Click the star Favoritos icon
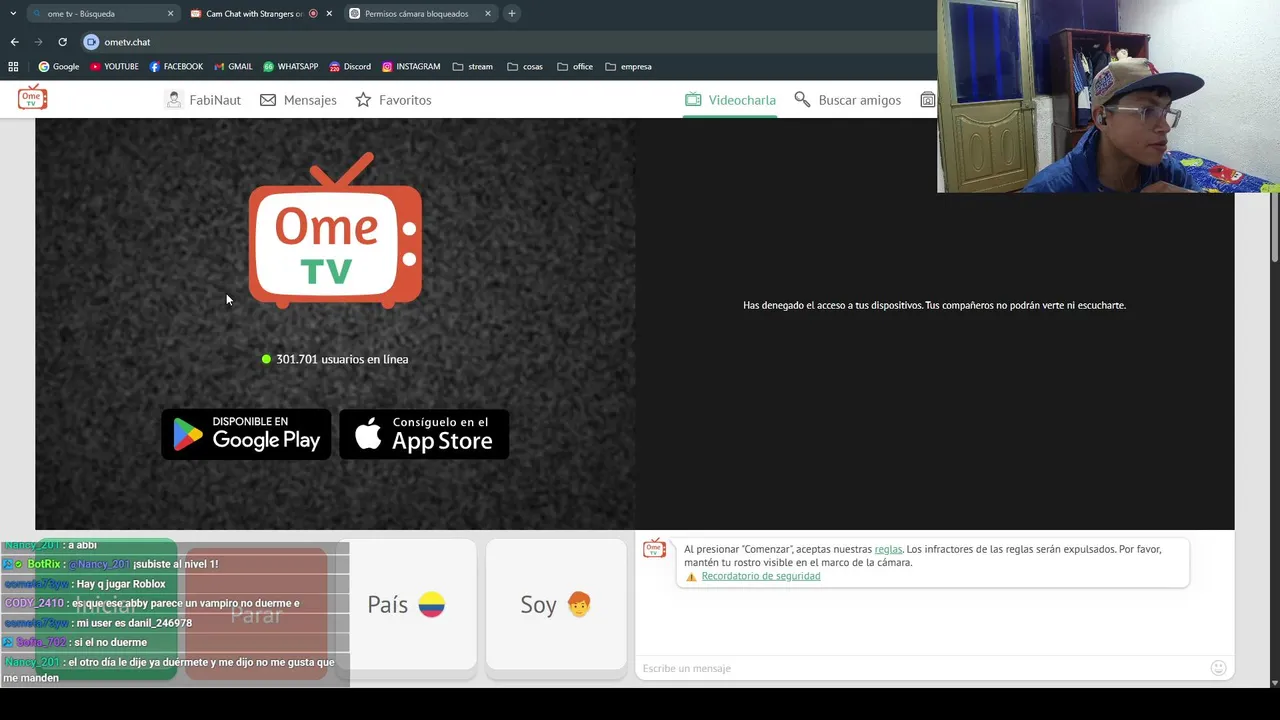 [x=363, y=100]
